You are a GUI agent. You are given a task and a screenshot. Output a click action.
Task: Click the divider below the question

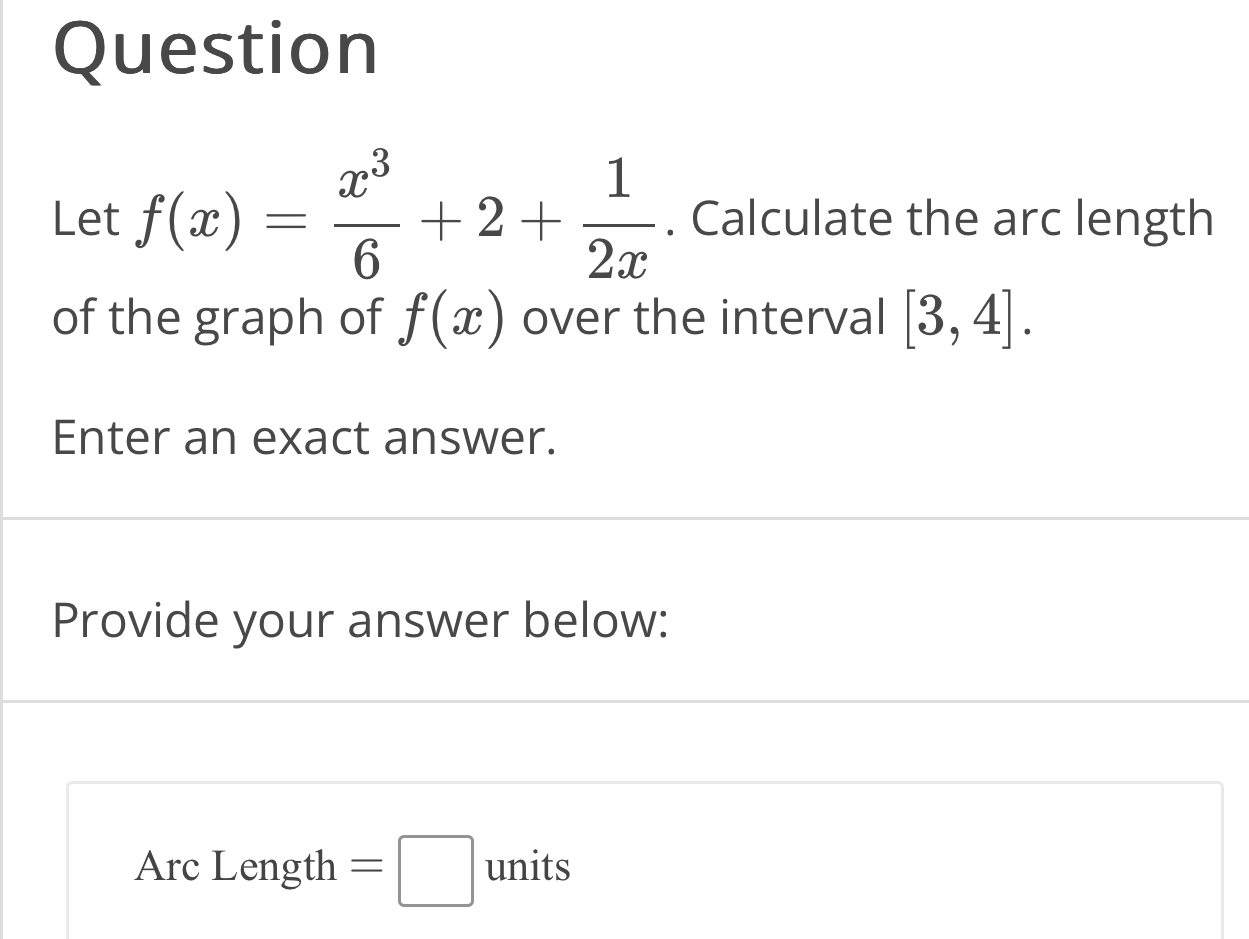(x=624, y=516)
